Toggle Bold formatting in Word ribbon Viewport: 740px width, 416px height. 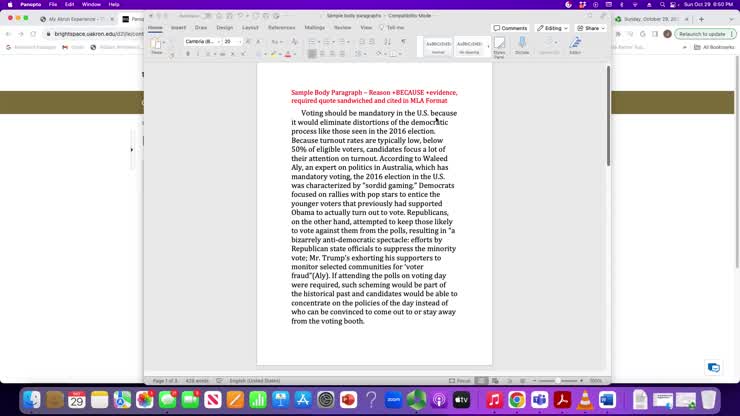pos(188,54)
